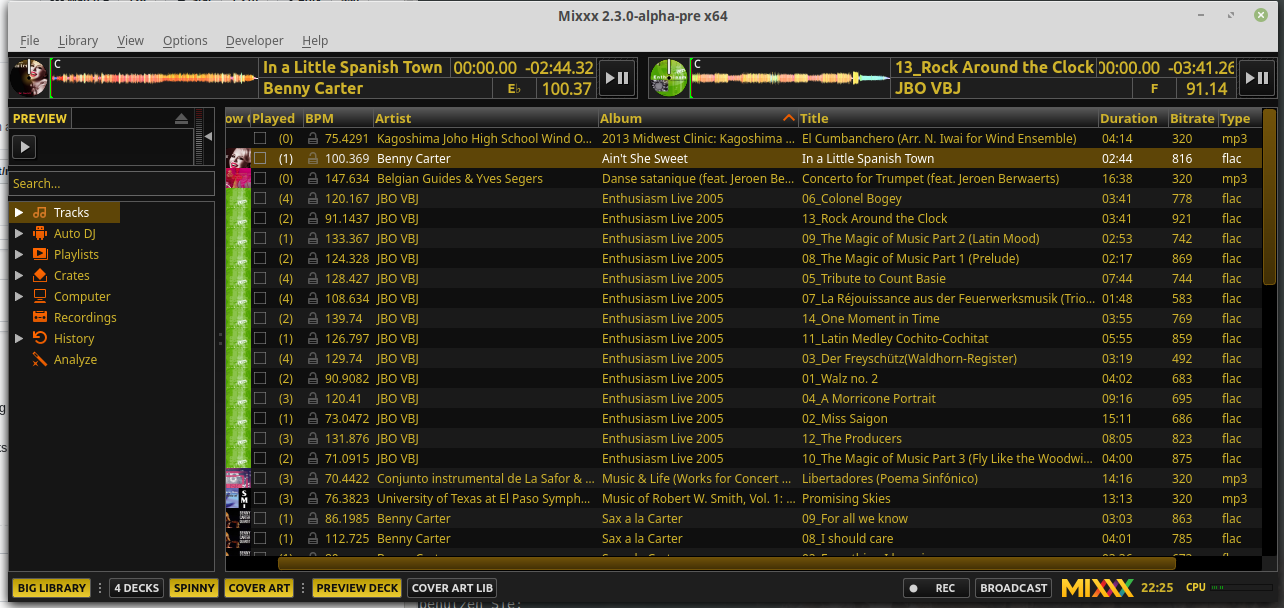1284x608 pixels.
Task: Click BPM lock icon for Benny Carter 100.369
Action: (313, 159)
